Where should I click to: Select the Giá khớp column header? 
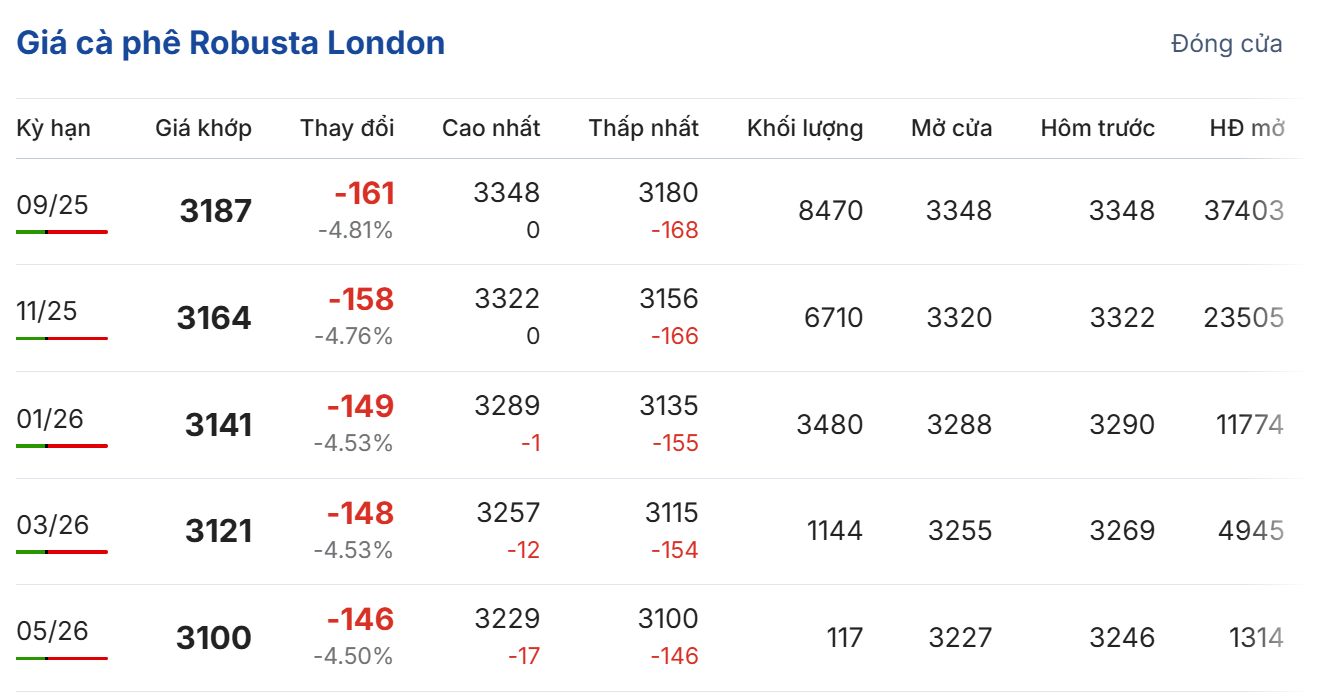click(204, 128)
